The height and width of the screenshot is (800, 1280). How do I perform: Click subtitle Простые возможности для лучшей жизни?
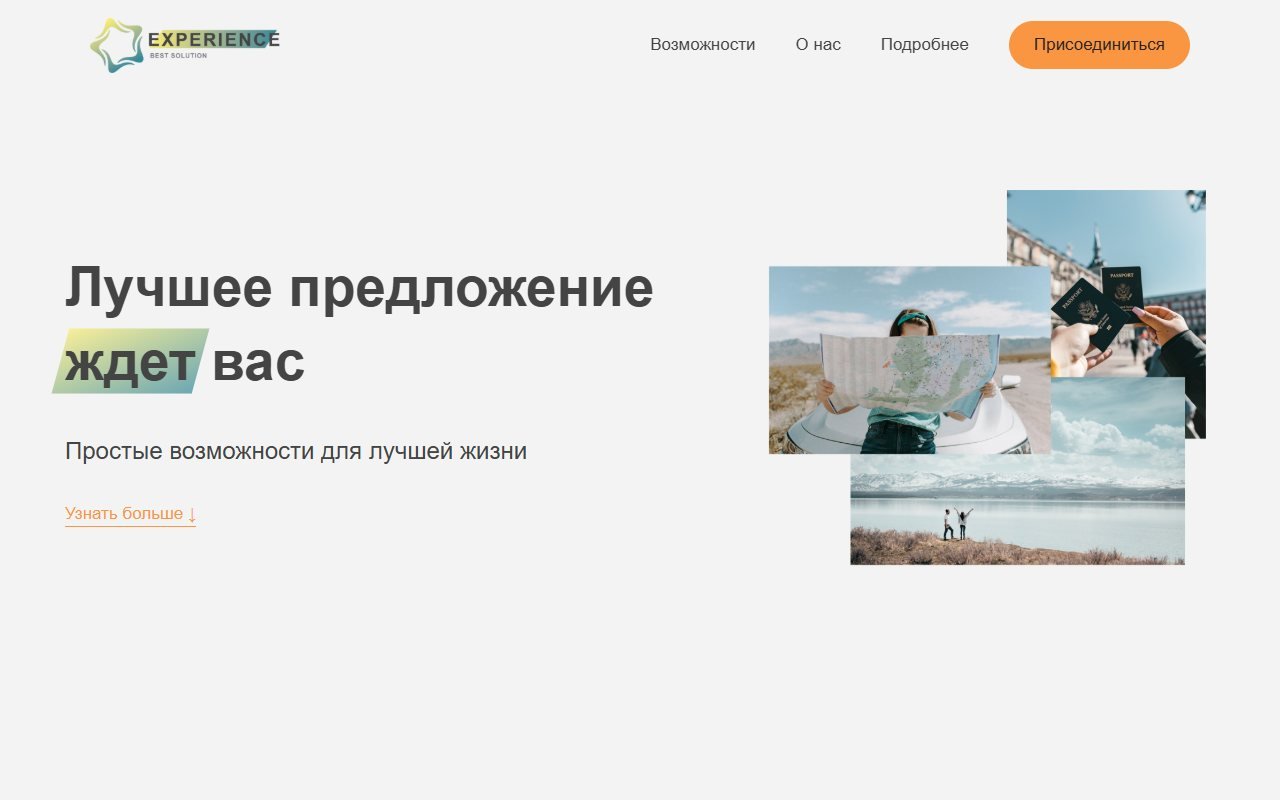(296, 451)
